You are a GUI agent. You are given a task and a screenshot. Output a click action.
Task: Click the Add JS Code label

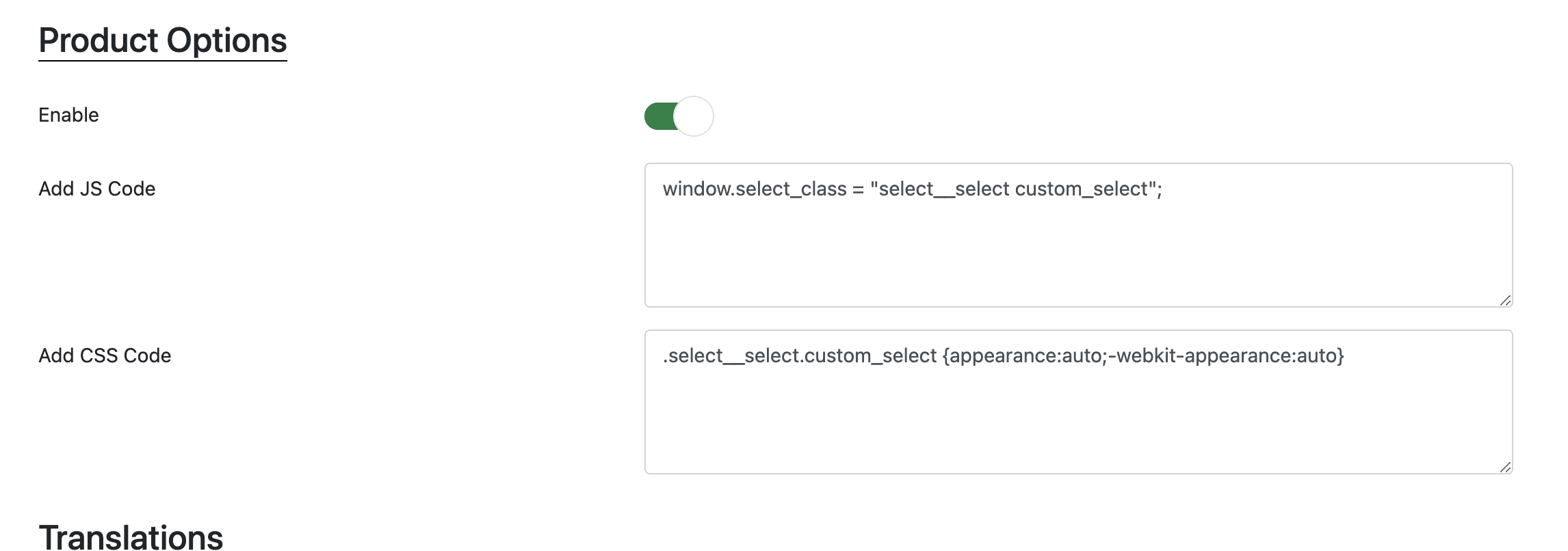(x=96, y=189)
